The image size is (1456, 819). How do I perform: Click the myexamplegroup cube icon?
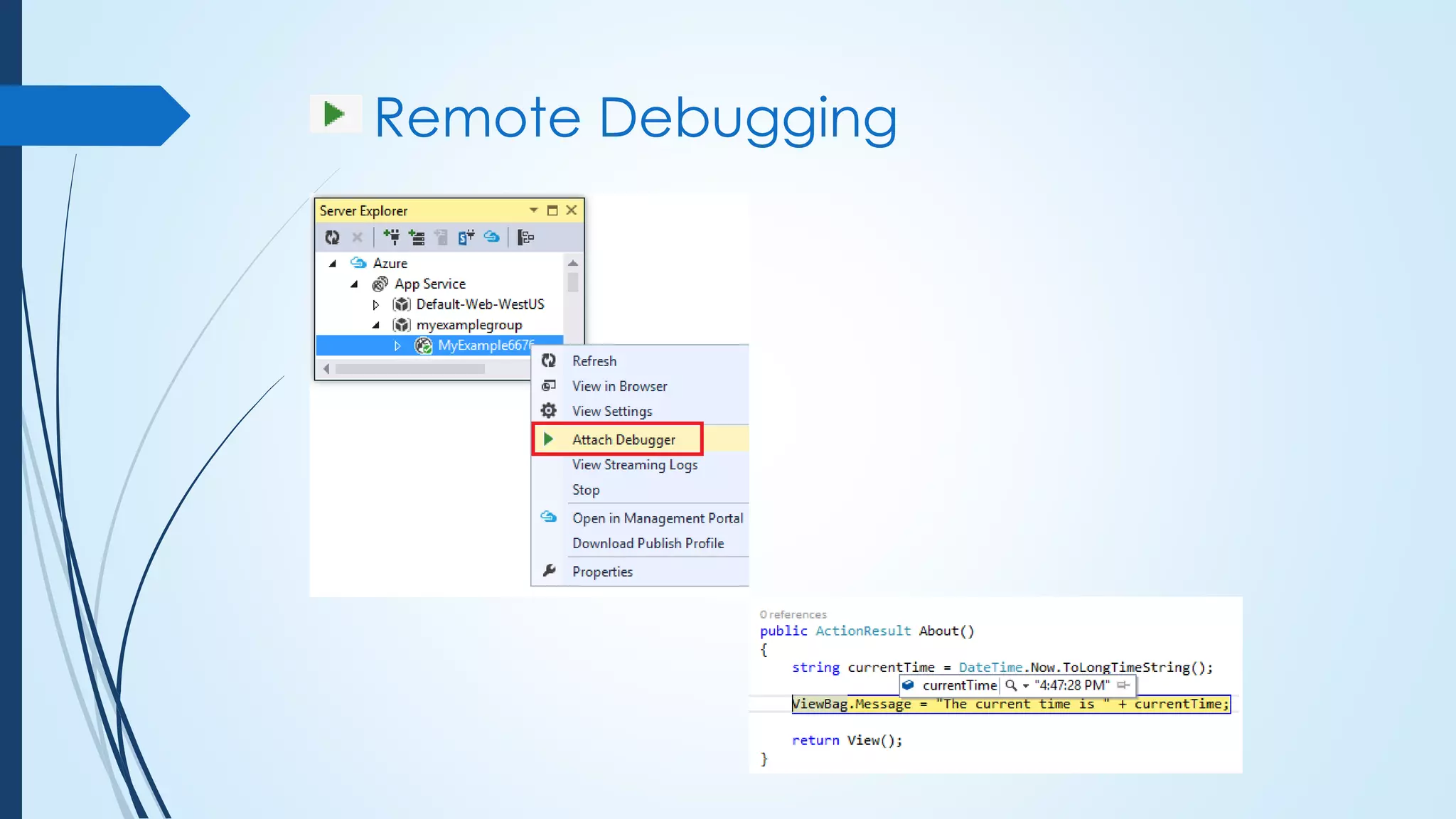(402, 325)
